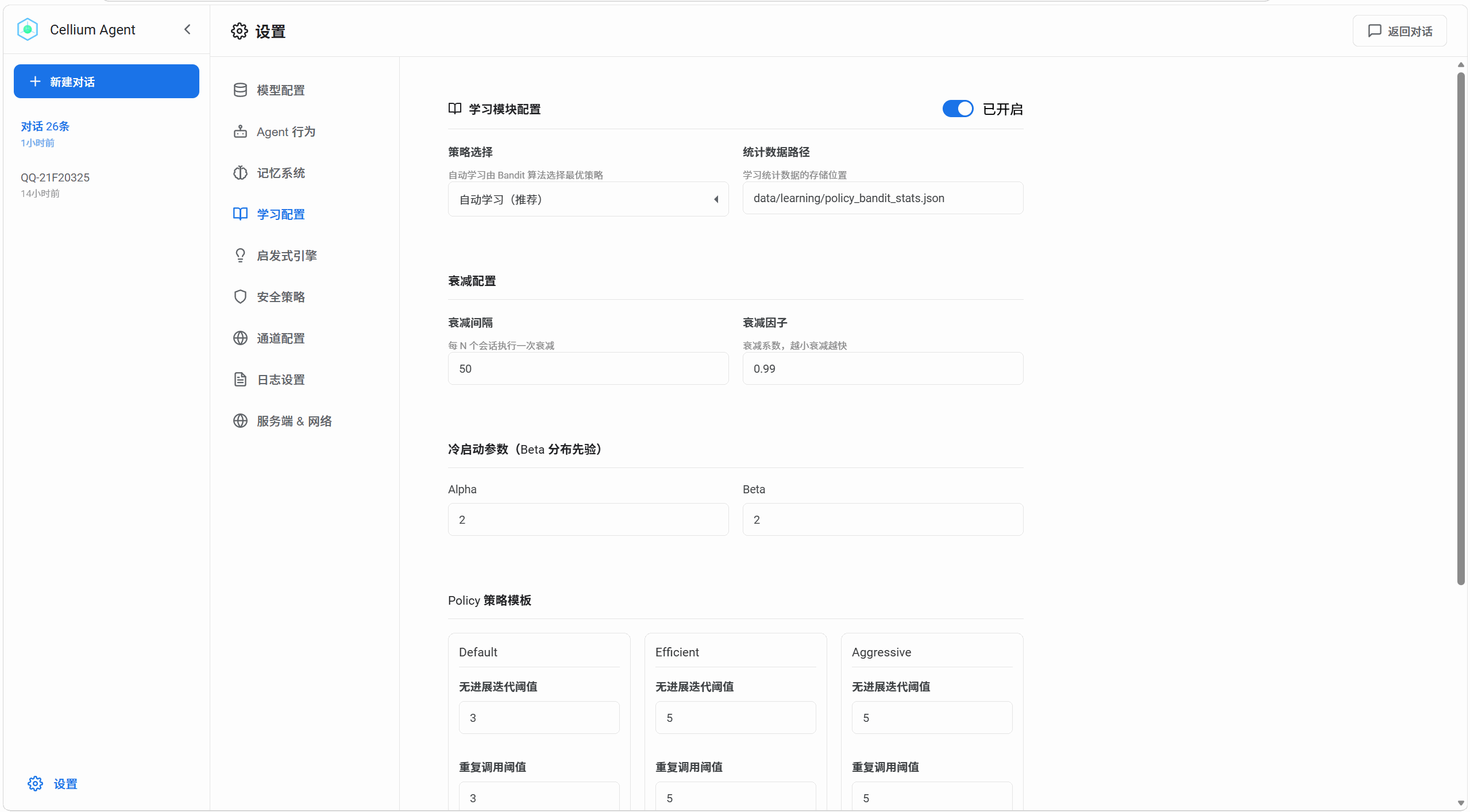Click the Efficient card title
The image size is (1470, 812).
click(677, 652)
